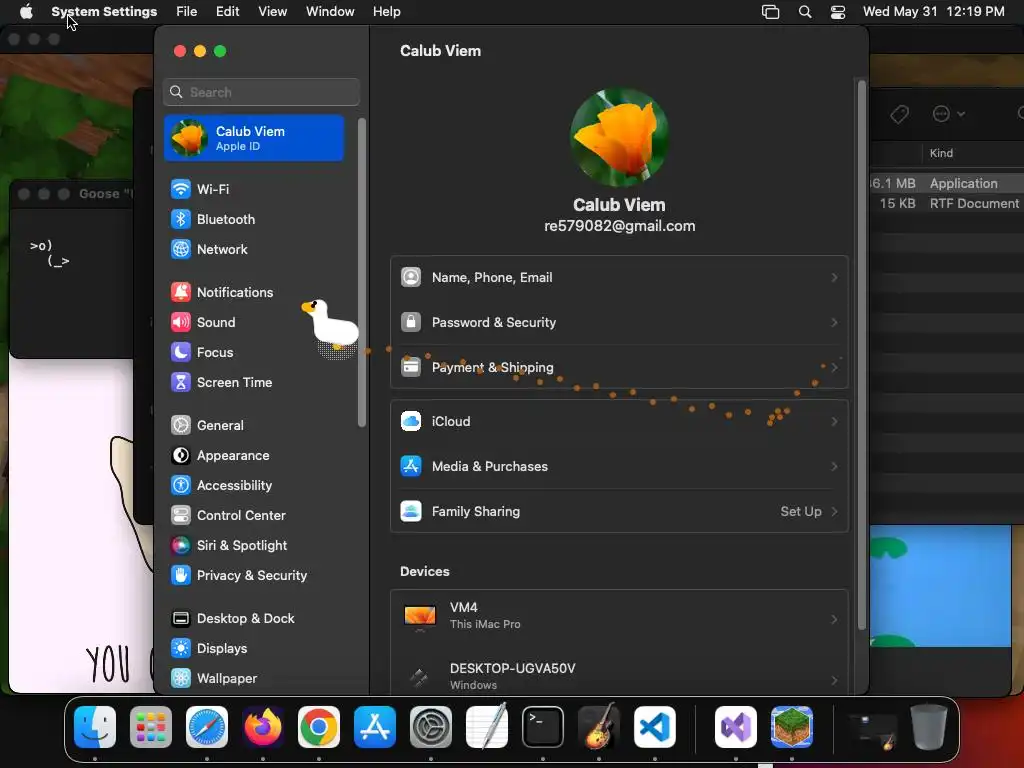Click the Family Sharing icon
1024x768 pixels.
pyautogui.click(x=411, y=511)
